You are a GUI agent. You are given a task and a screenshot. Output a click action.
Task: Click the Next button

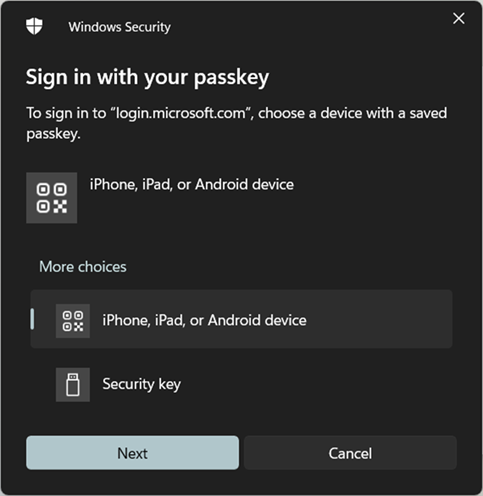pyautogui.click(x=132, y=453)
